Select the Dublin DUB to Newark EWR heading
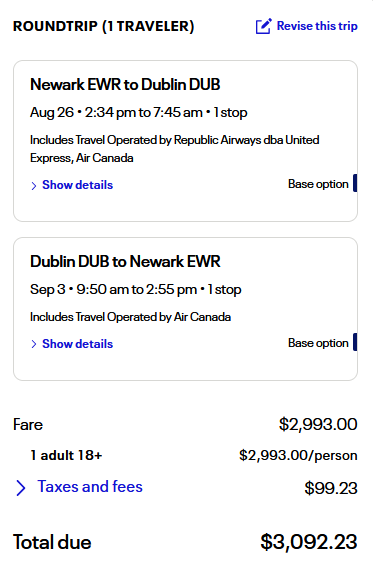373x568 pixels. pos(125,262)
